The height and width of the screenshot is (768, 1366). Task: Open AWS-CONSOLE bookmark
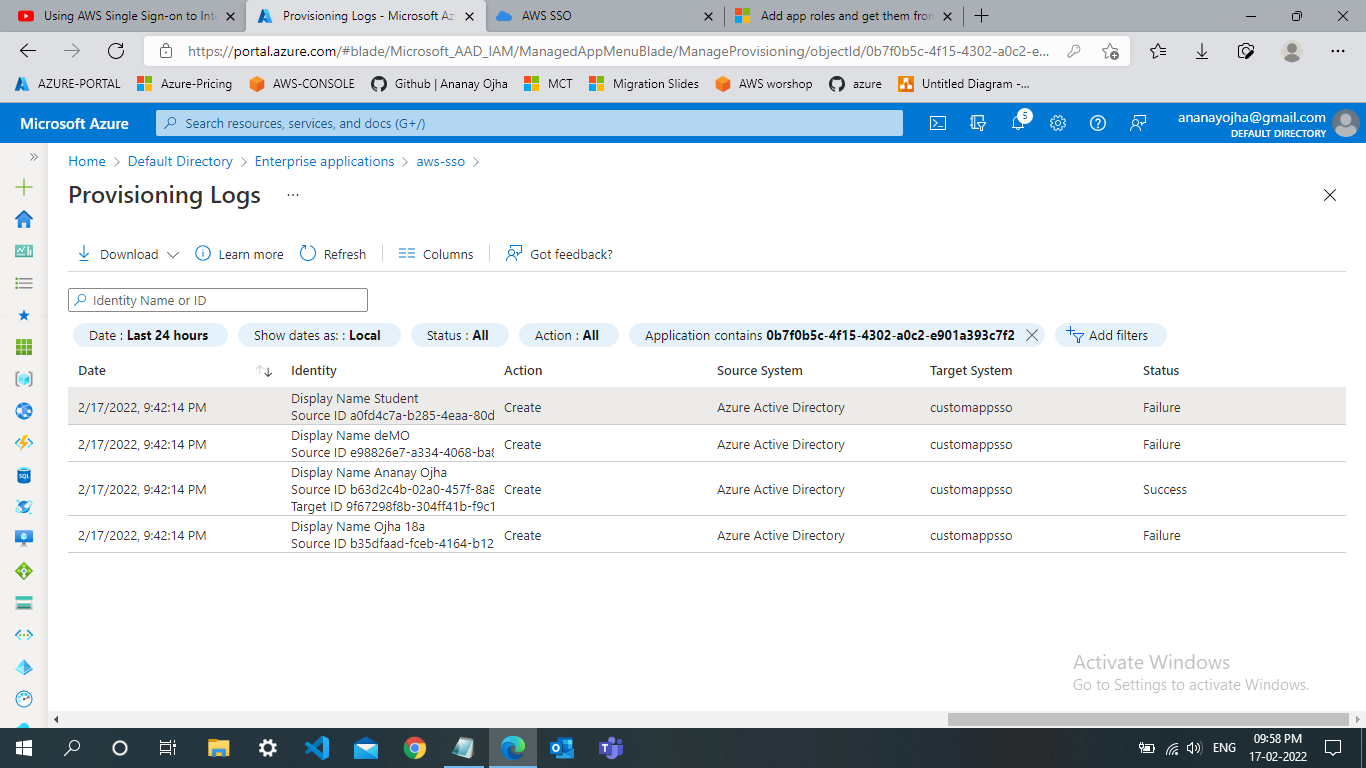(302, 84)
